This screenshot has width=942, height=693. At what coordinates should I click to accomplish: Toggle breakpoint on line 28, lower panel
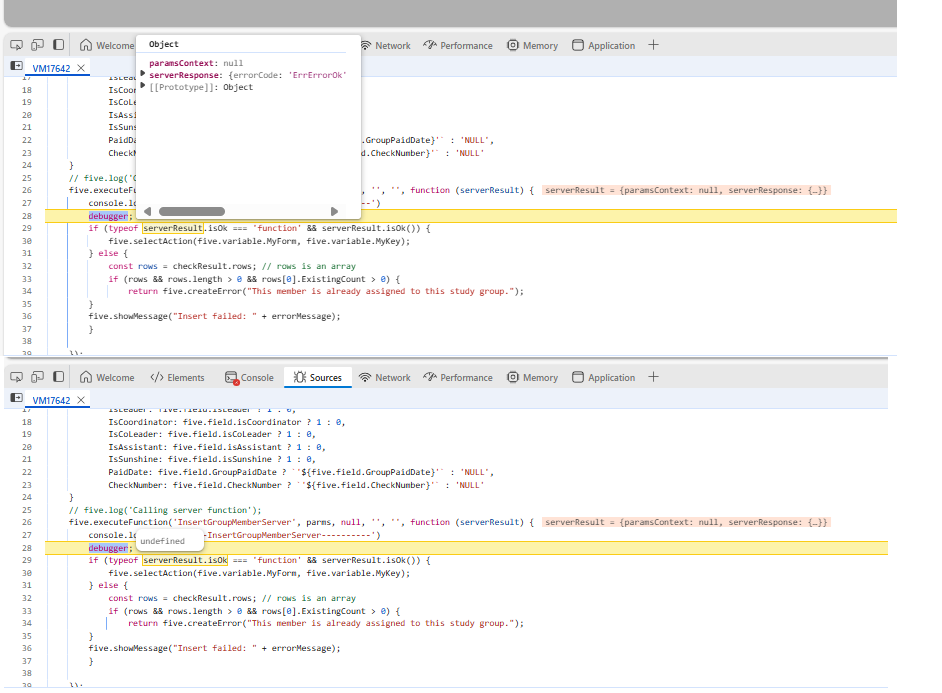[x=27, y=548]
